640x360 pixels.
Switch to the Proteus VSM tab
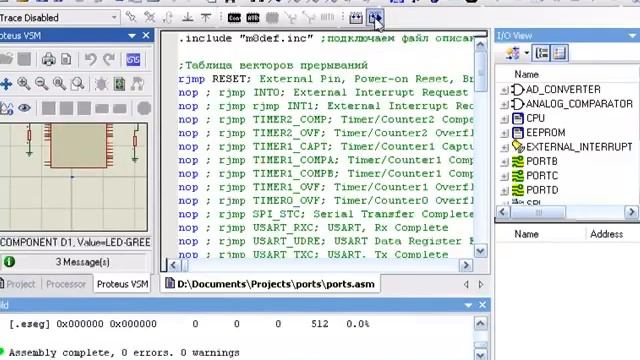[x=122, y=284]
